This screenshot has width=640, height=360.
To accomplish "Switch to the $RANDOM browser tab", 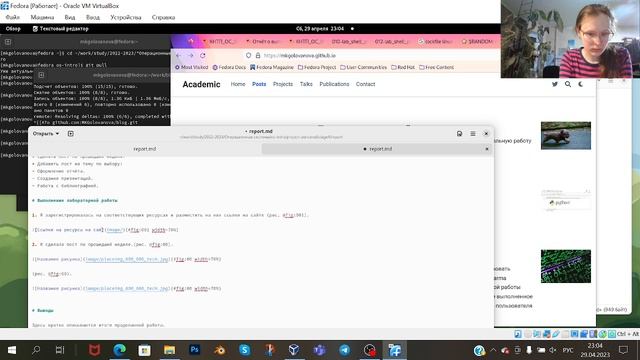I will 477,42.
